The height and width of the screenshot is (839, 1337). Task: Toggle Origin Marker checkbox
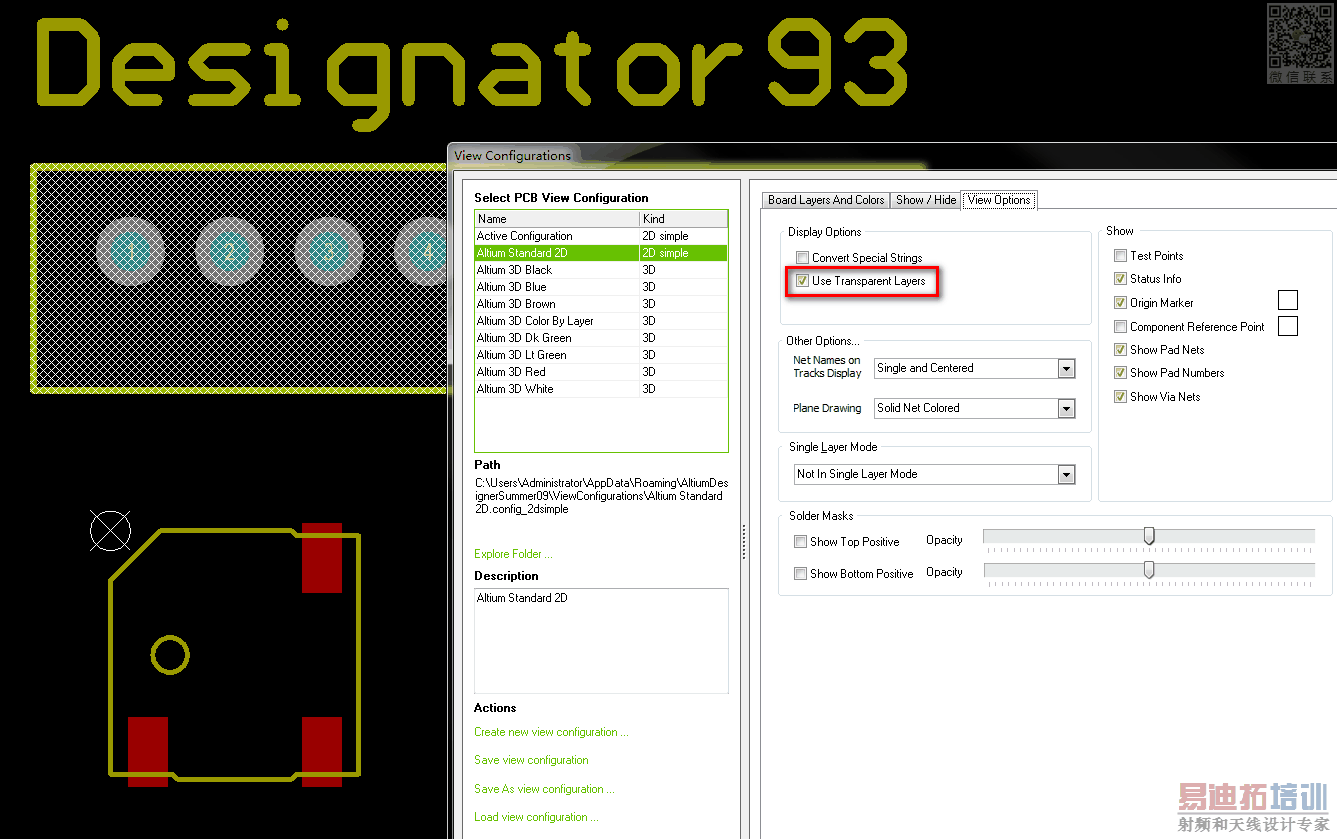[1120, 303]
